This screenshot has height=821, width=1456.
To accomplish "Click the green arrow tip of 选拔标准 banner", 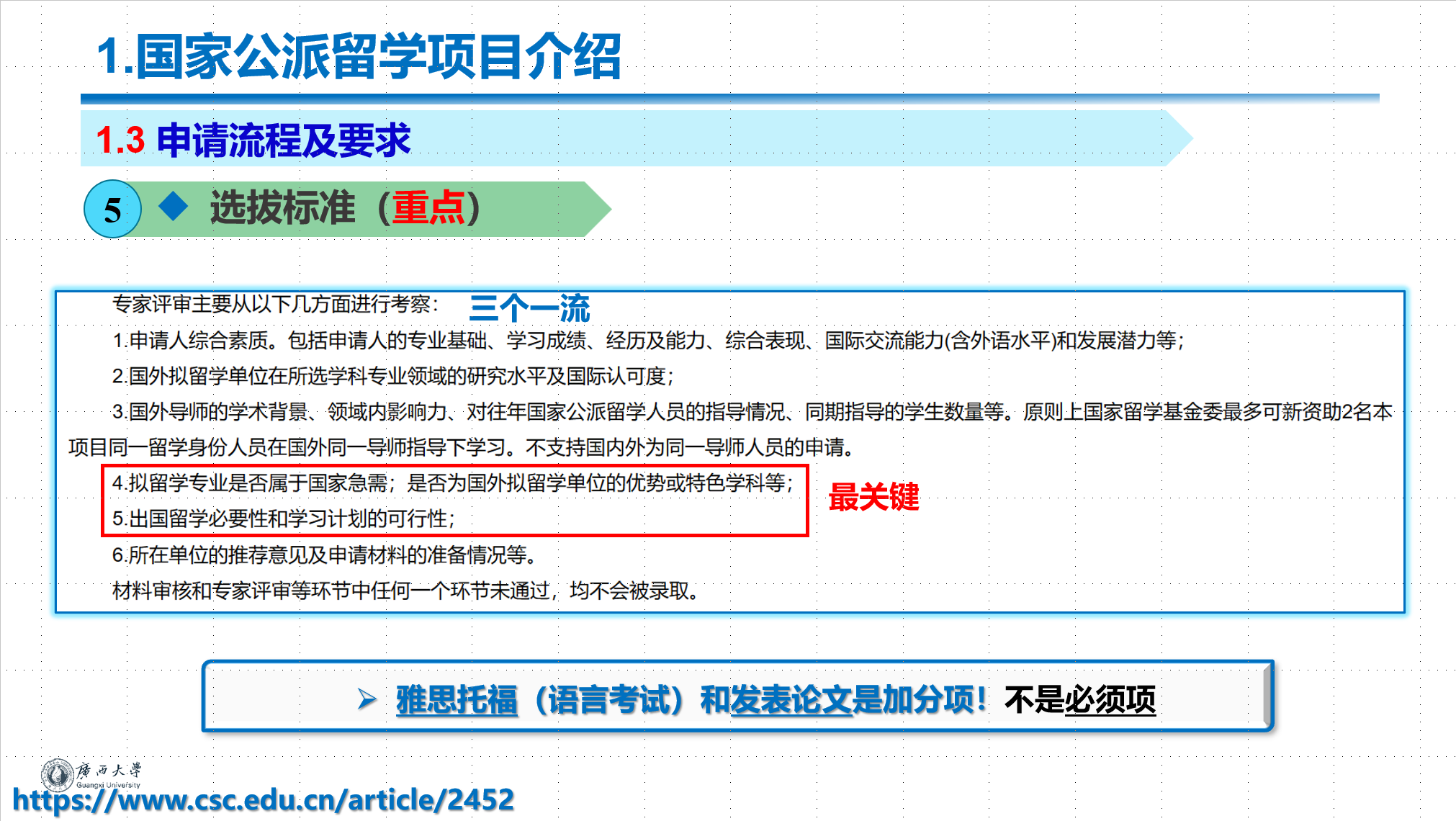I will [x=596, y=209].
